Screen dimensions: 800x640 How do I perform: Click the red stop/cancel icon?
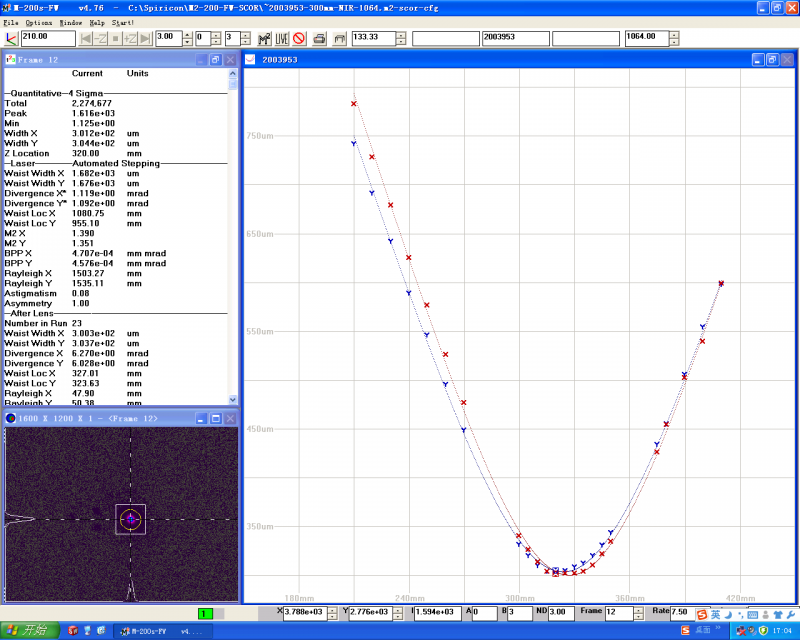(x=298, y=39)
